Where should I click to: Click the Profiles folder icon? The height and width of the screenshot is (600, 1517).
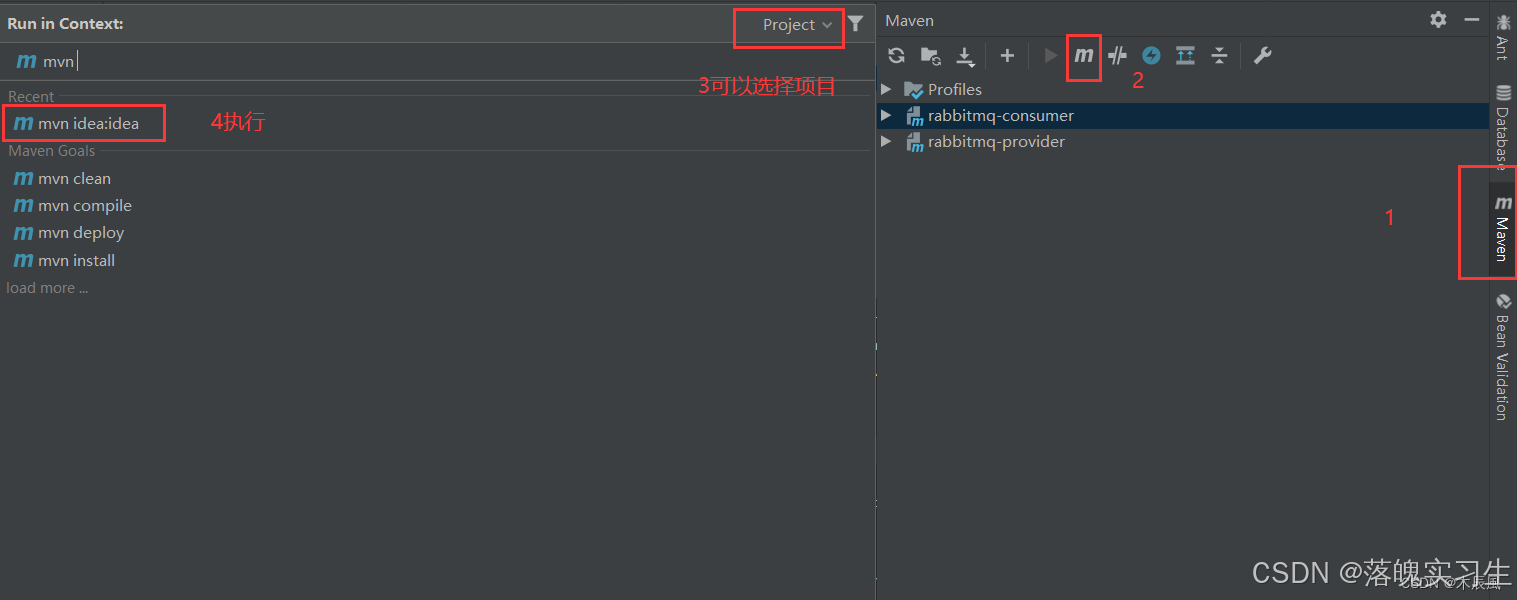pos(914,89)
